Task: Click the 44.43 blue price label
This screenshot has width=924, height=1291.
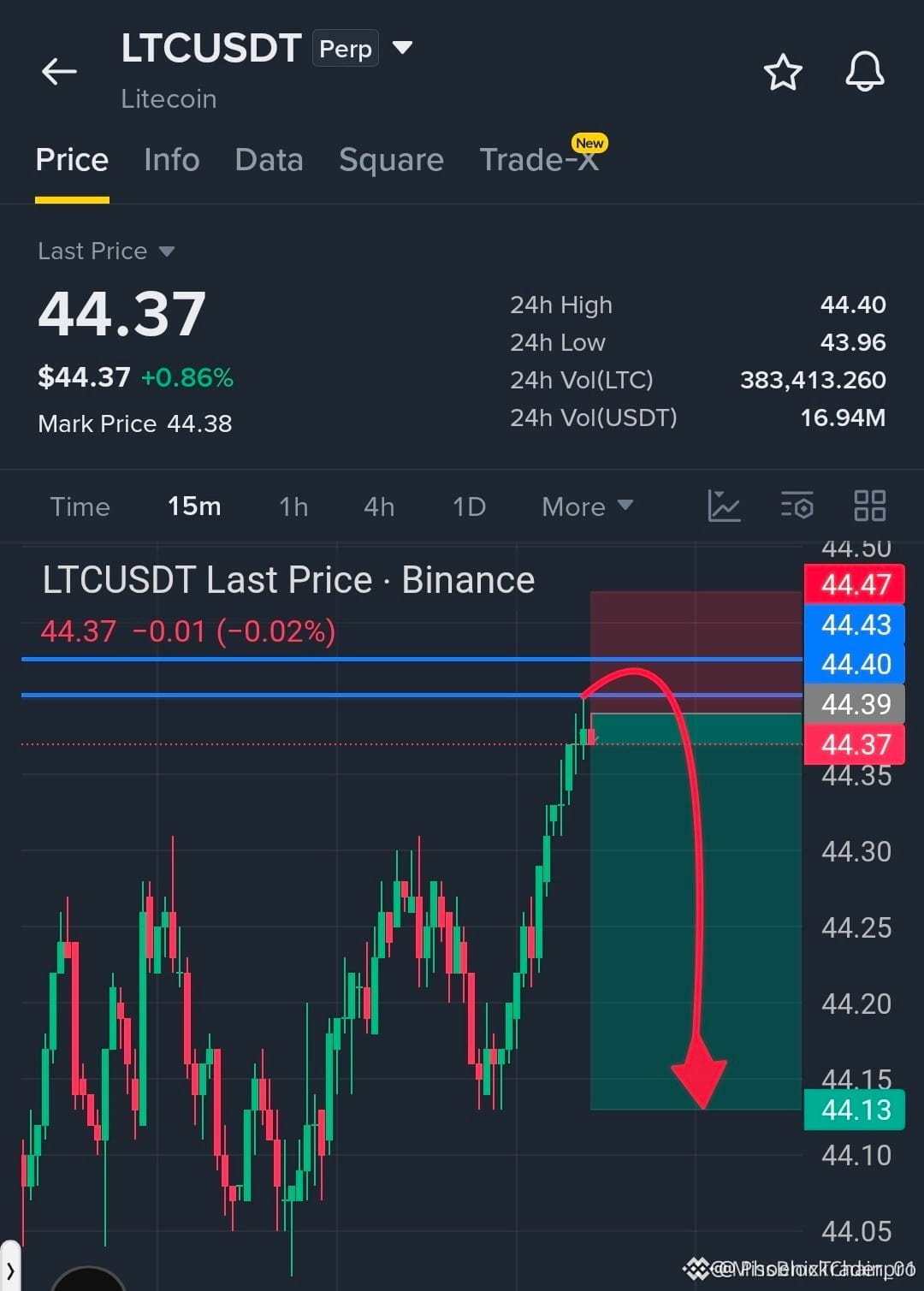Action: [855, 625]
